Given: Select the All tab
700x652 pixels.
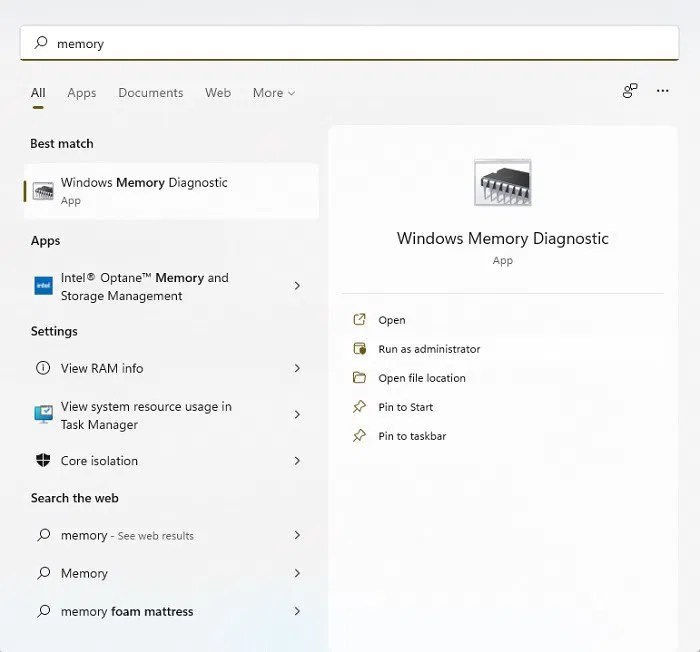Looking at the screenshot, I should [38, 93].
